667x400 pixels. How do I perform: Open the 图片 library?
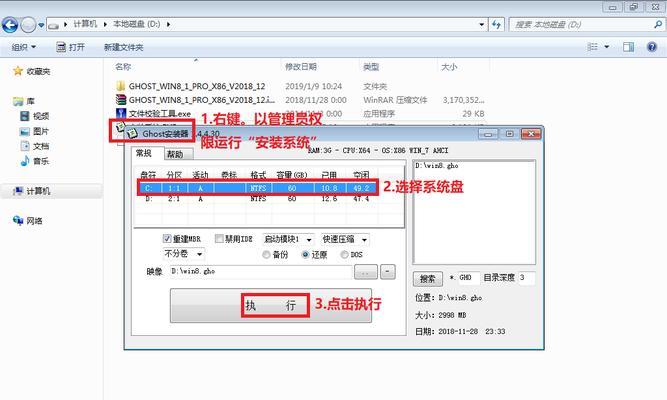click(35, 131)
